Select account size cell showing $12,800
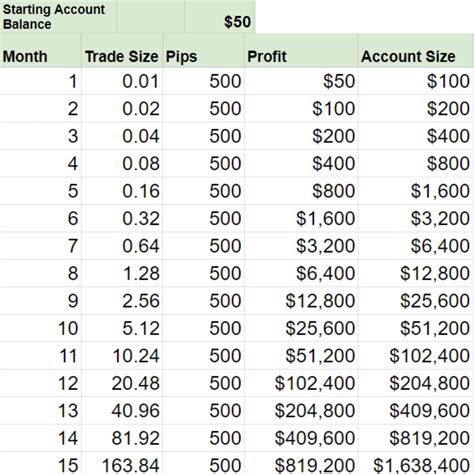 (x=416, y=273)
